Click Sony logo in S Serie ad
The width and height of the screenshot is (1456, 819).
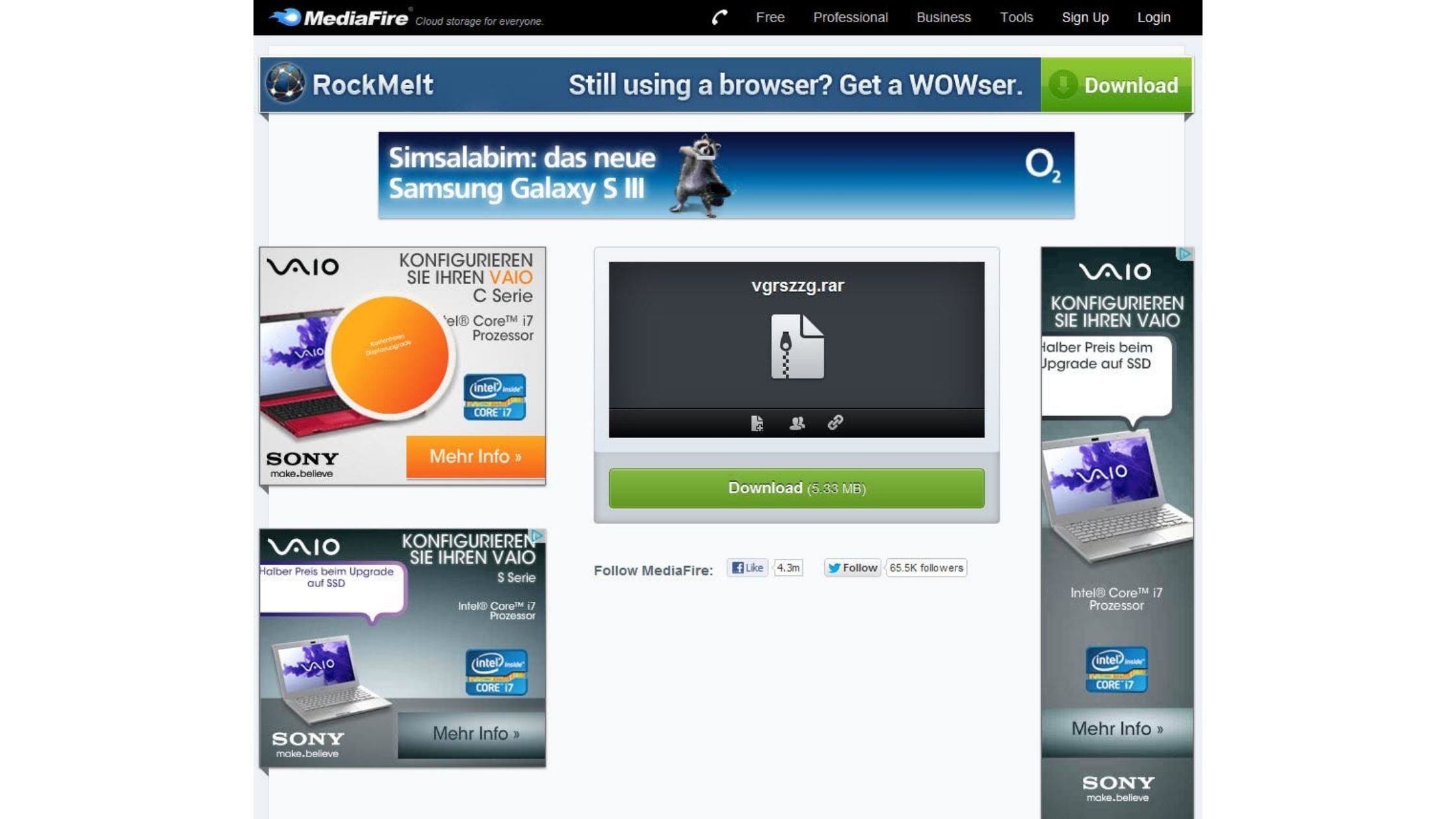click(307, 744)
